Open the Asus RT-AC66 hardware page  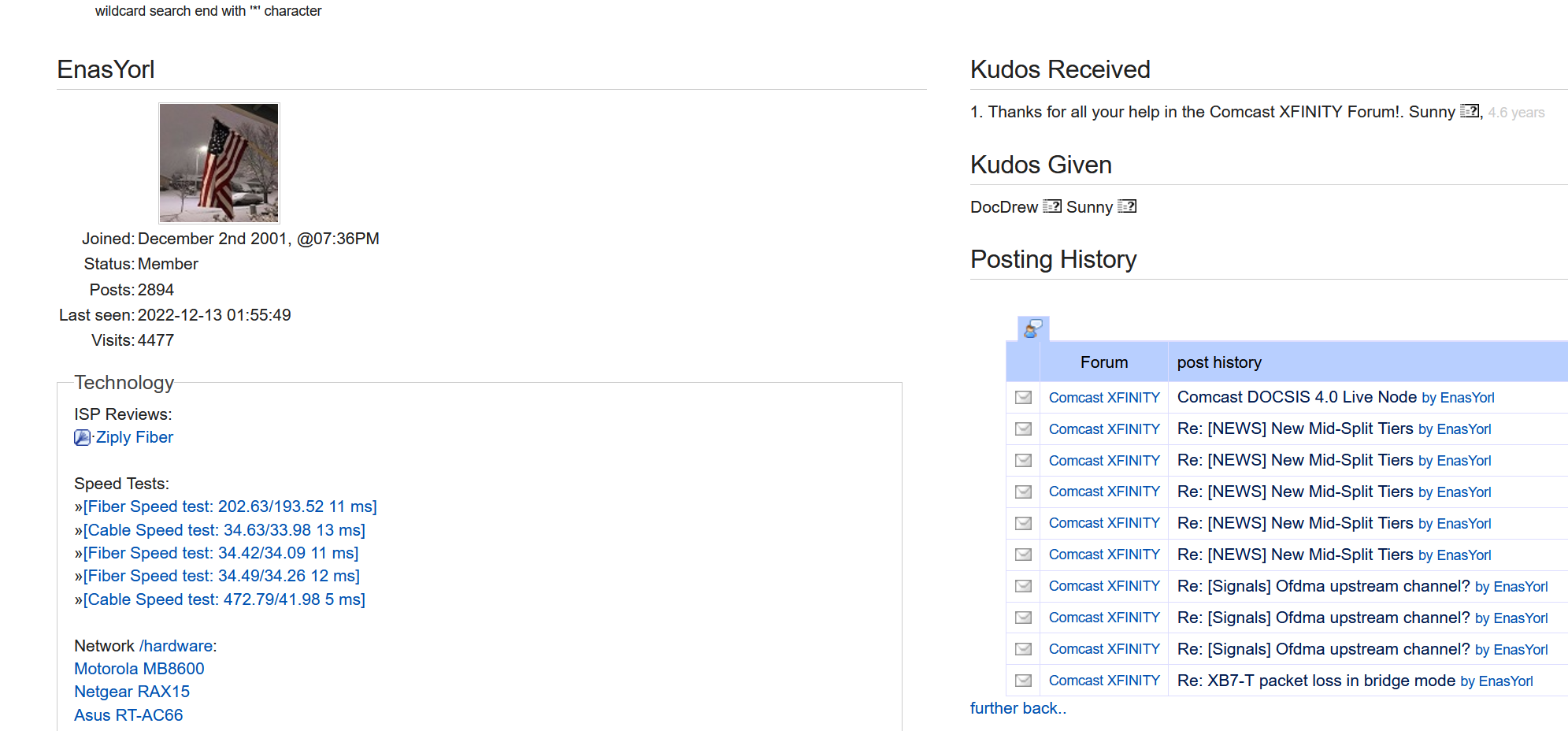128,715
